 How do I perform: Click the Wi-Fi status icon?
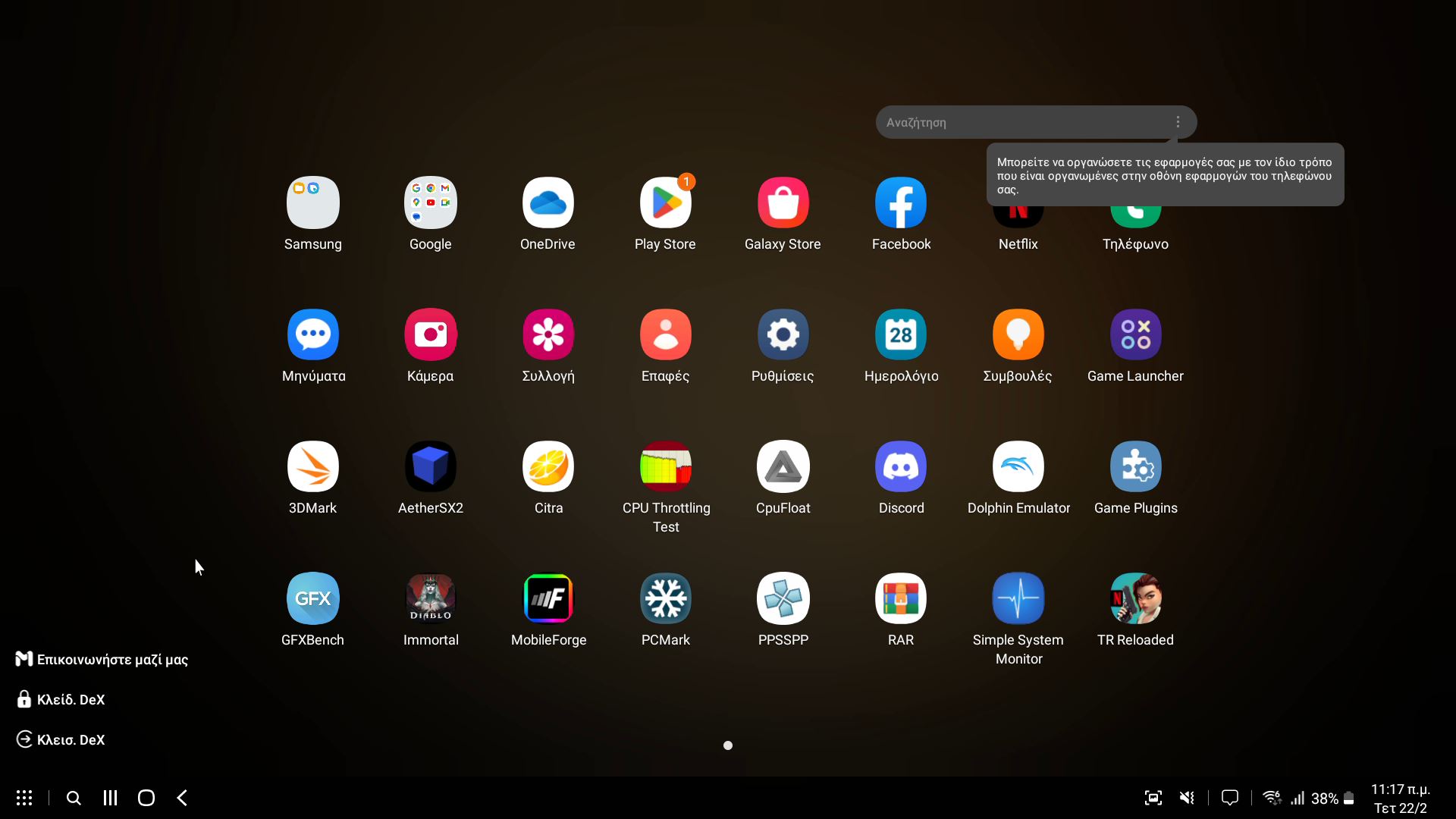1272,798
